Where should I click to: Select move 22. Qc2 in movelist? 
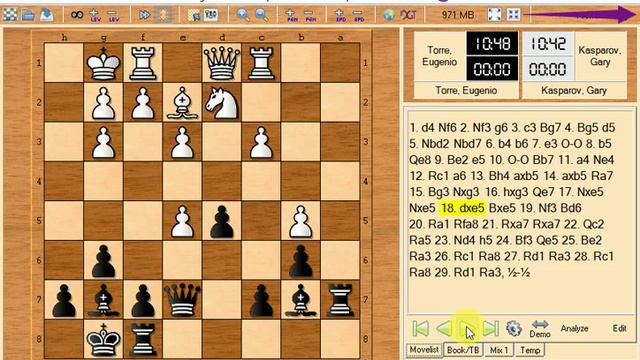pyautogui.click(x=584, y=224)
